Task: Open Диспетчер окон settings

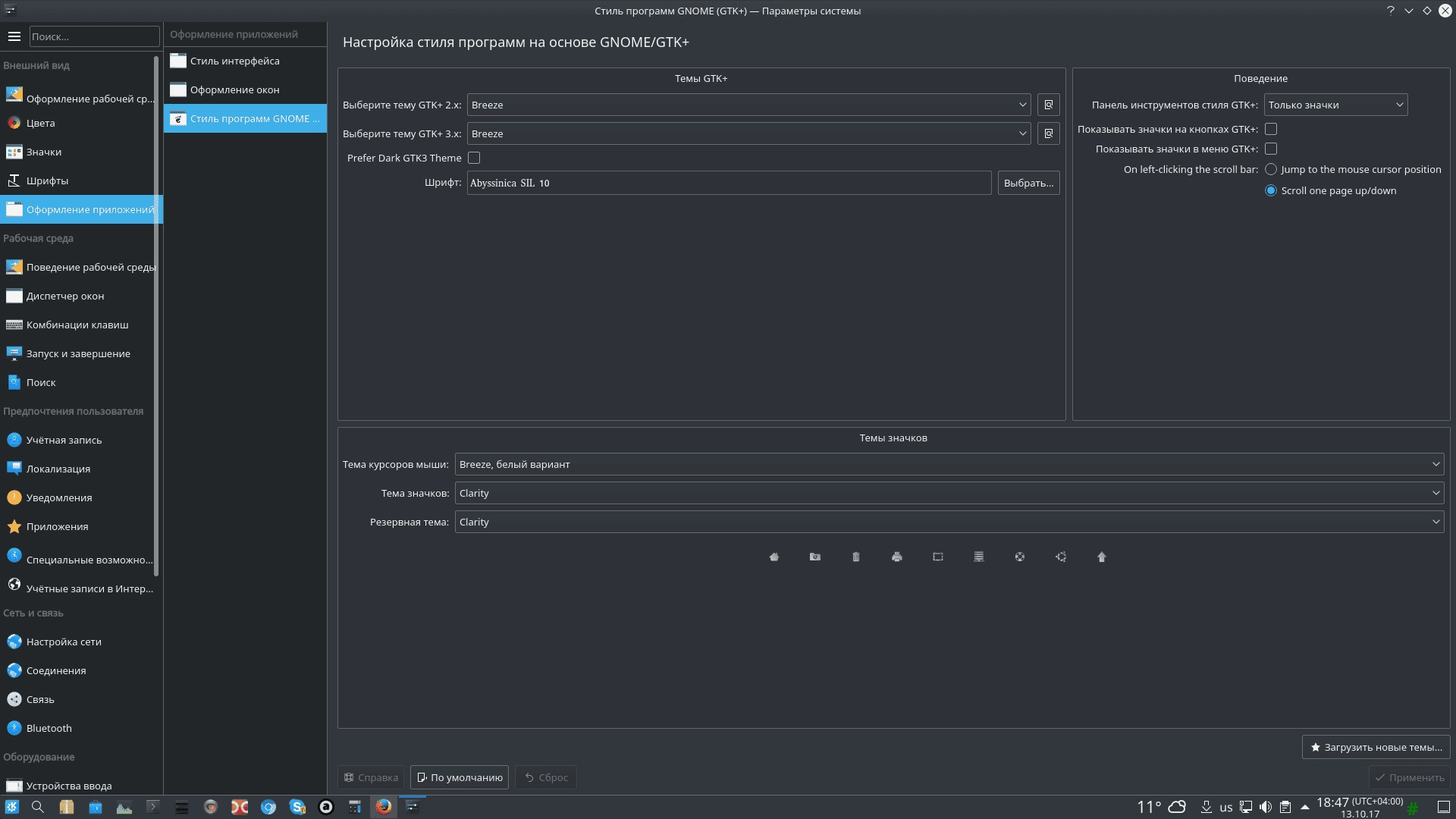Action: (x=81, y=296)
